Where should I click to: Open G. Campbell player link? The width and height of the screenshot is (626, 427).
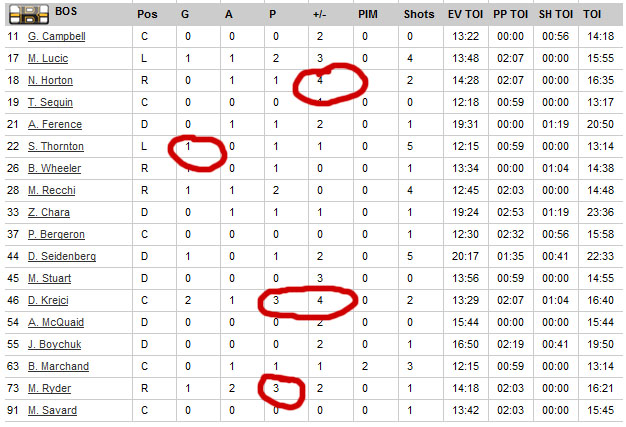(57, 36)
